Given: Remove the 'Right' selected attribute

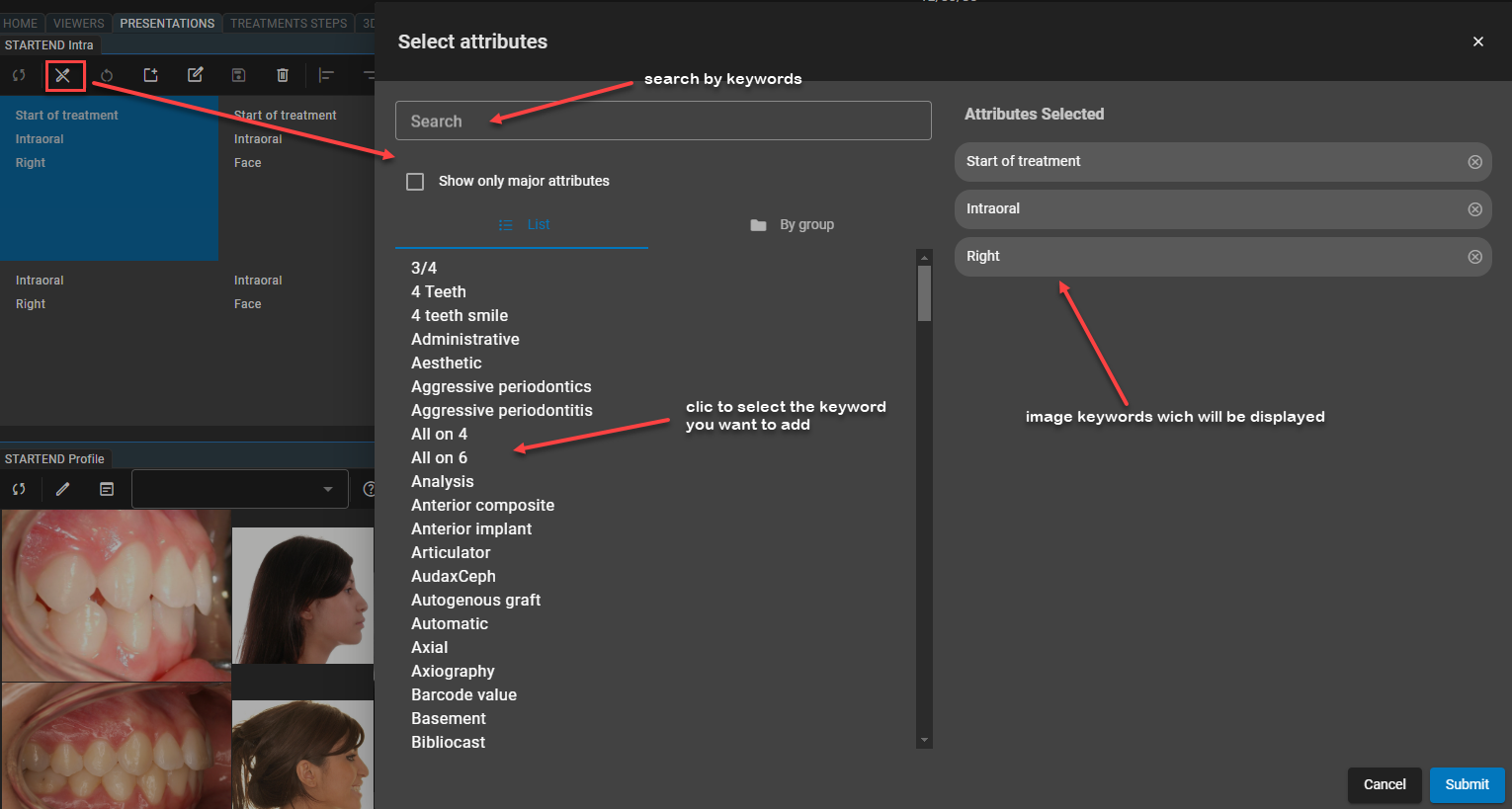Looking at the screenshot, I should [1474, 257].
